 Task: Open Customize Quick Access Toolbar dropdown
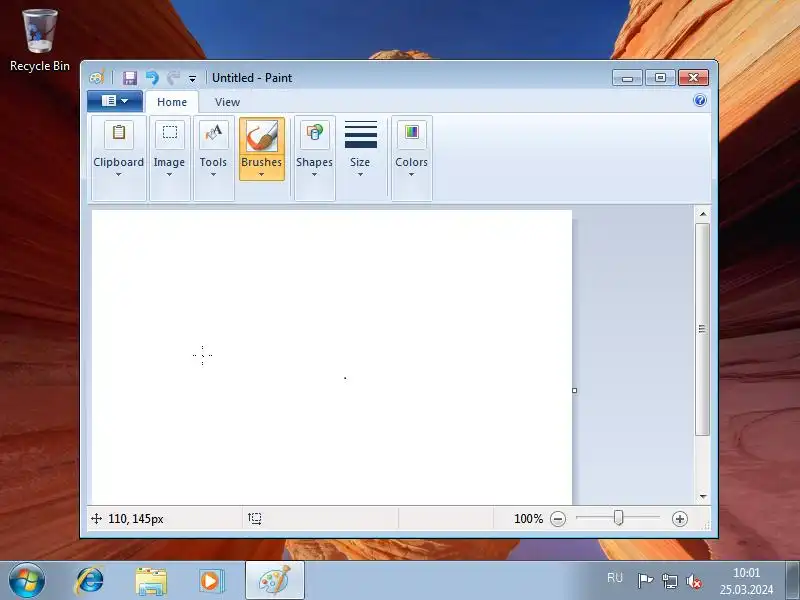[x=192, y=79]
